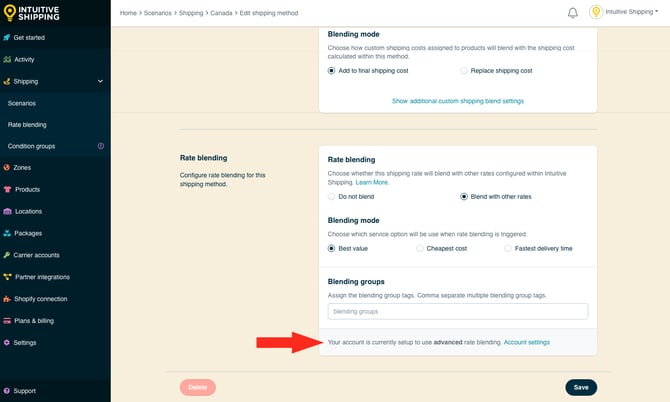
Task: Click the Delete button
Action: 197,387
